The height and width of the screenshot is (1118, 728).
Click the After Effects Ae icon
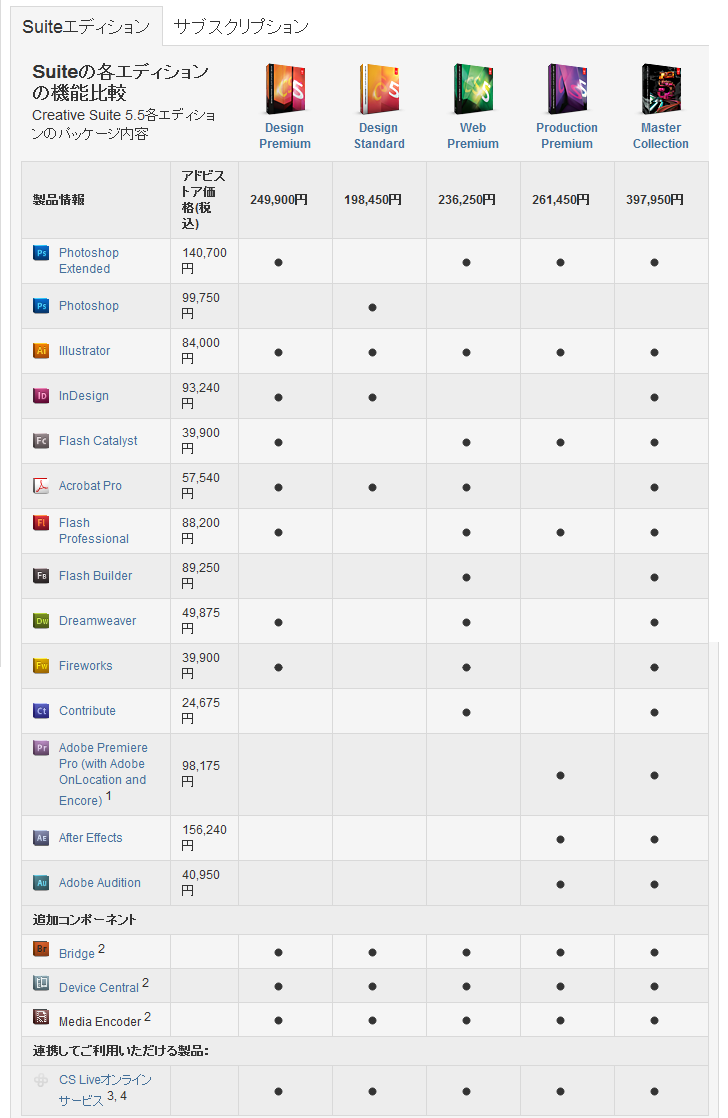(41, 838)
